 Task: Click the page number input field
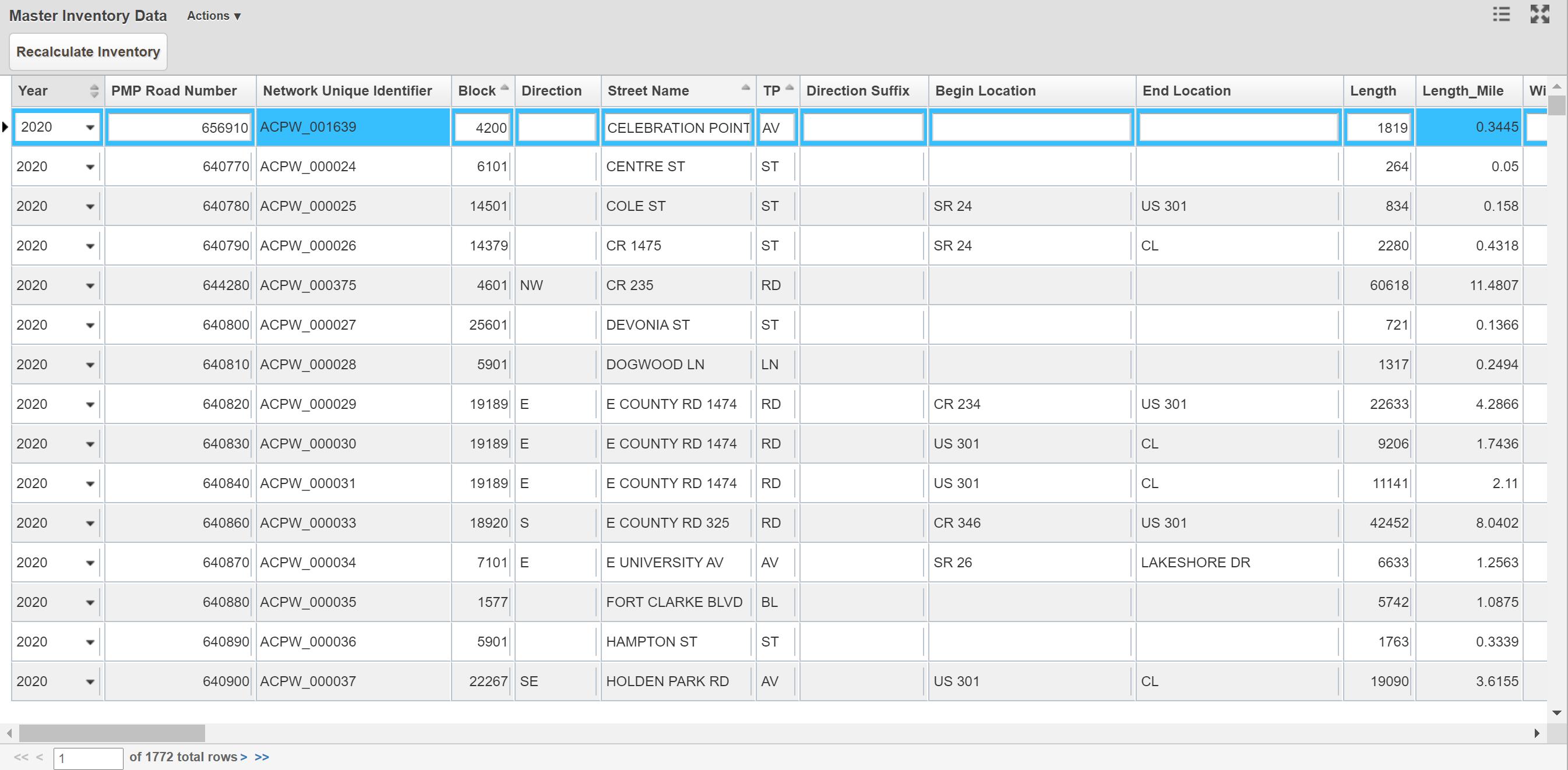tap(88, 758)
